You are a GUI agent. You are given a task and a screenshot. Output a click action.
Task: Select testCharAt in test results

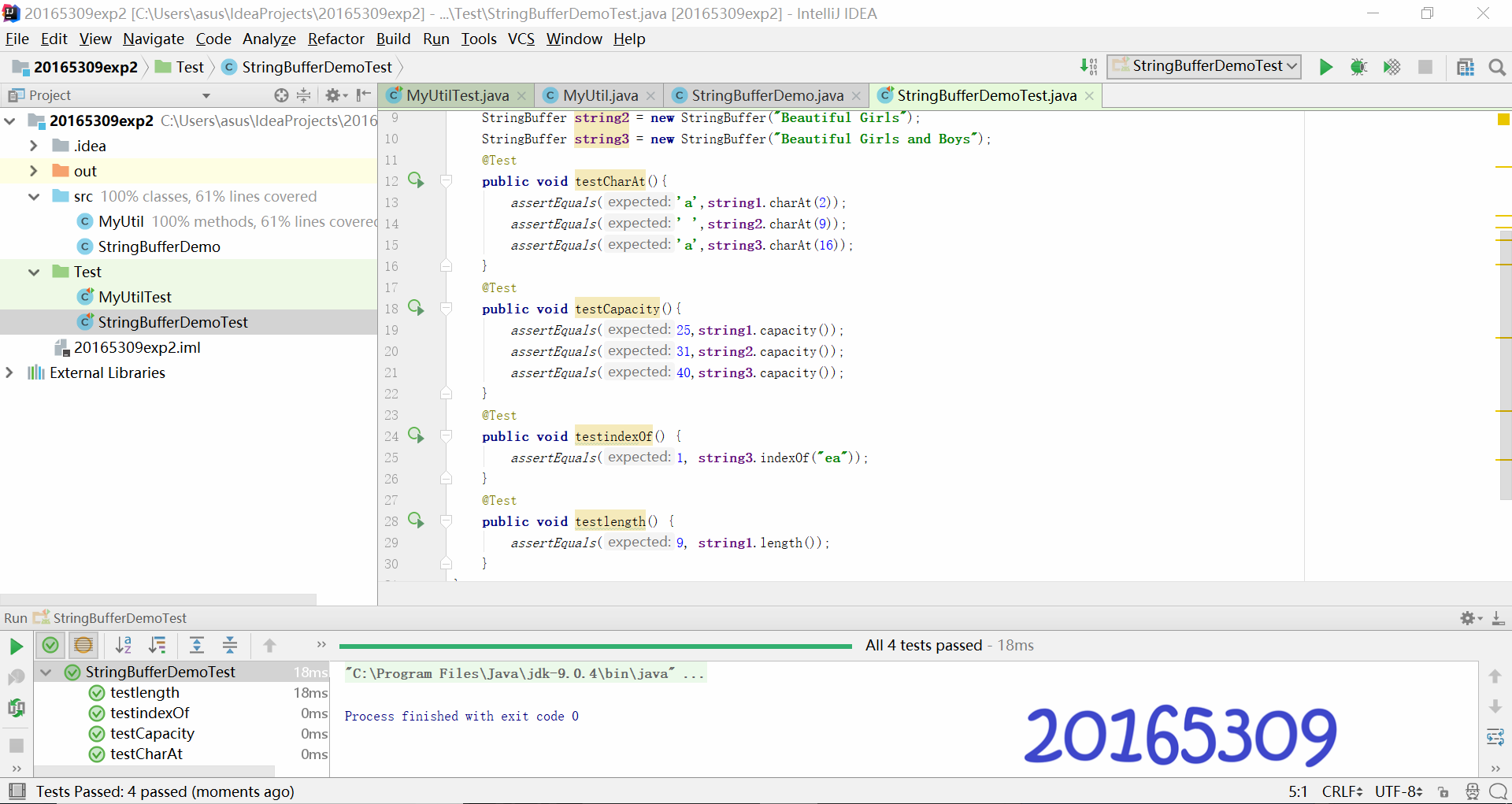click(x=146, y=754)
